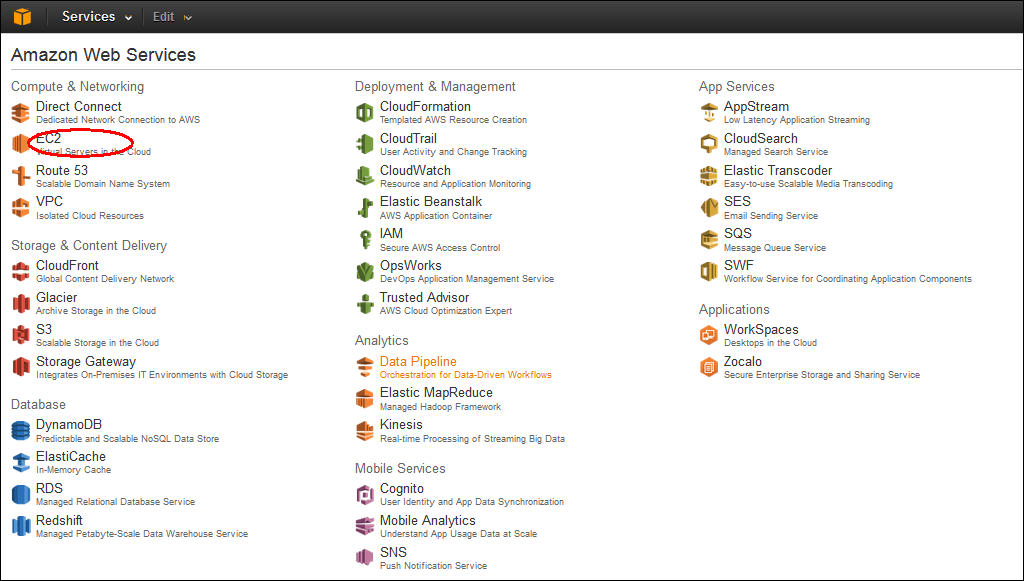Click the CloudSearch icon

(x=709, y=144)
